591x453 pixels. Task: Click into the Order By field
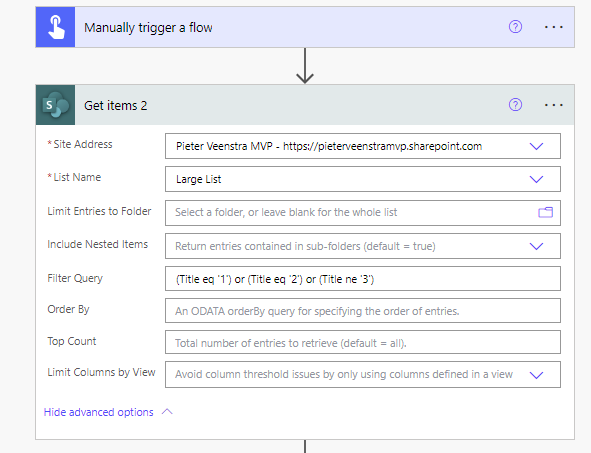click(x=363, y=311)
